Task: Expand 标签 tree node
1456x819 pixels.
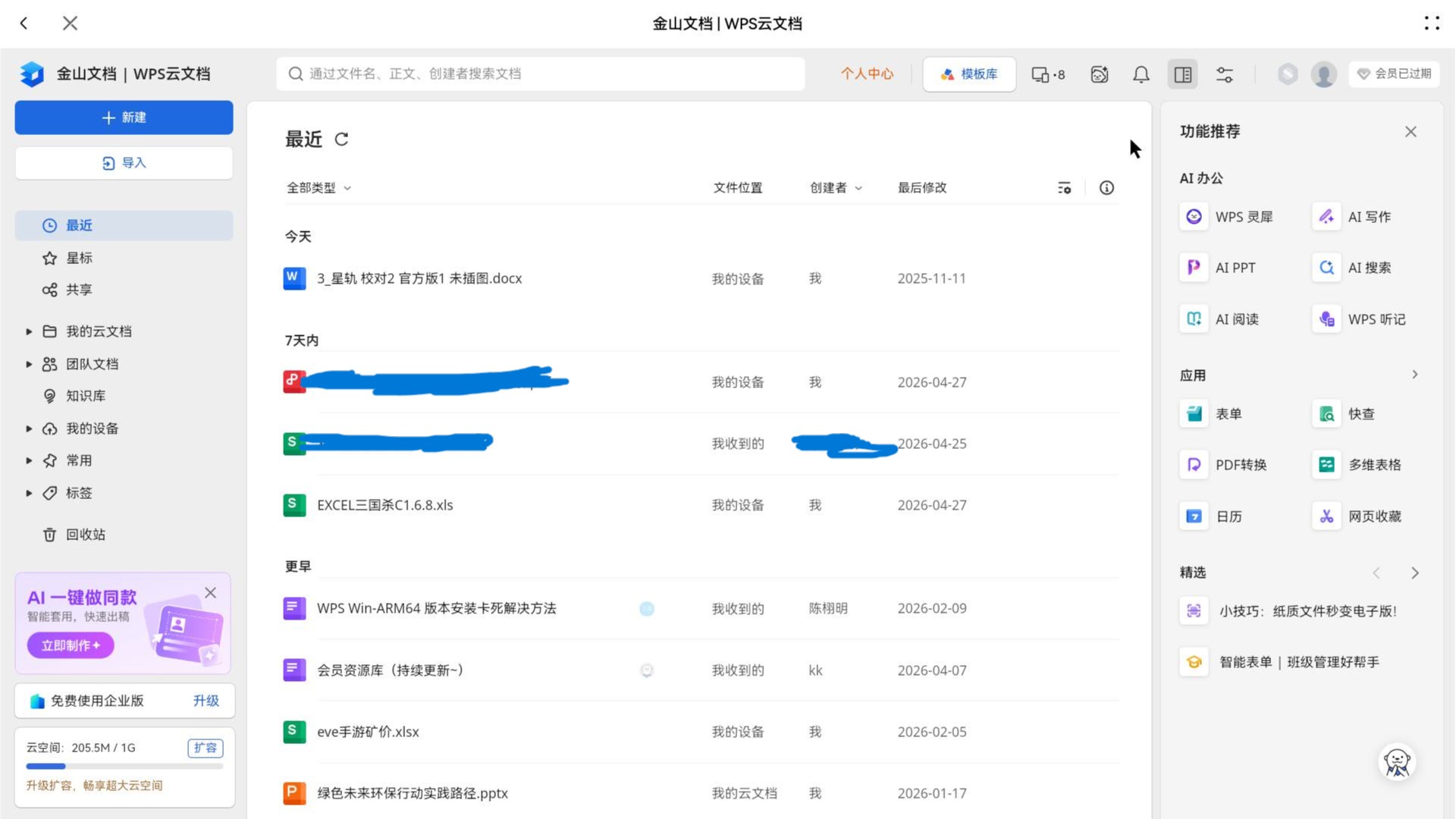Action: click(x=29, y=494)
